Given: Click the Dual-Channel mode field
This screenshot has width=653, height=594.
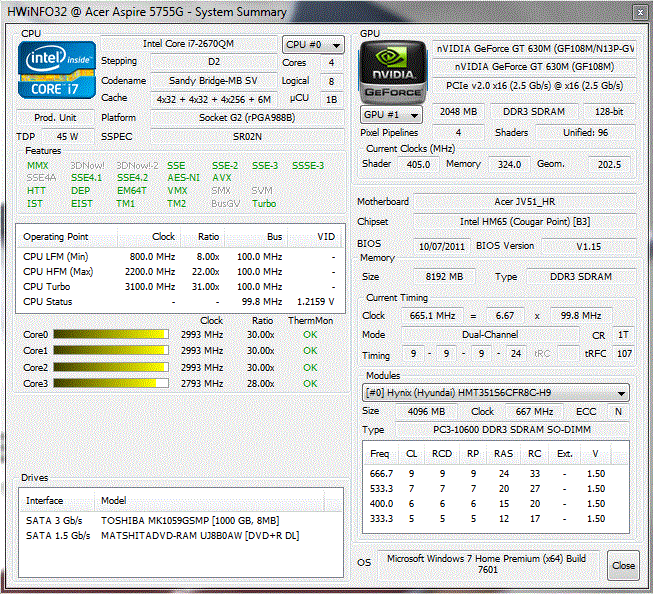Looking at the screenshot, I should pos(490,334).
